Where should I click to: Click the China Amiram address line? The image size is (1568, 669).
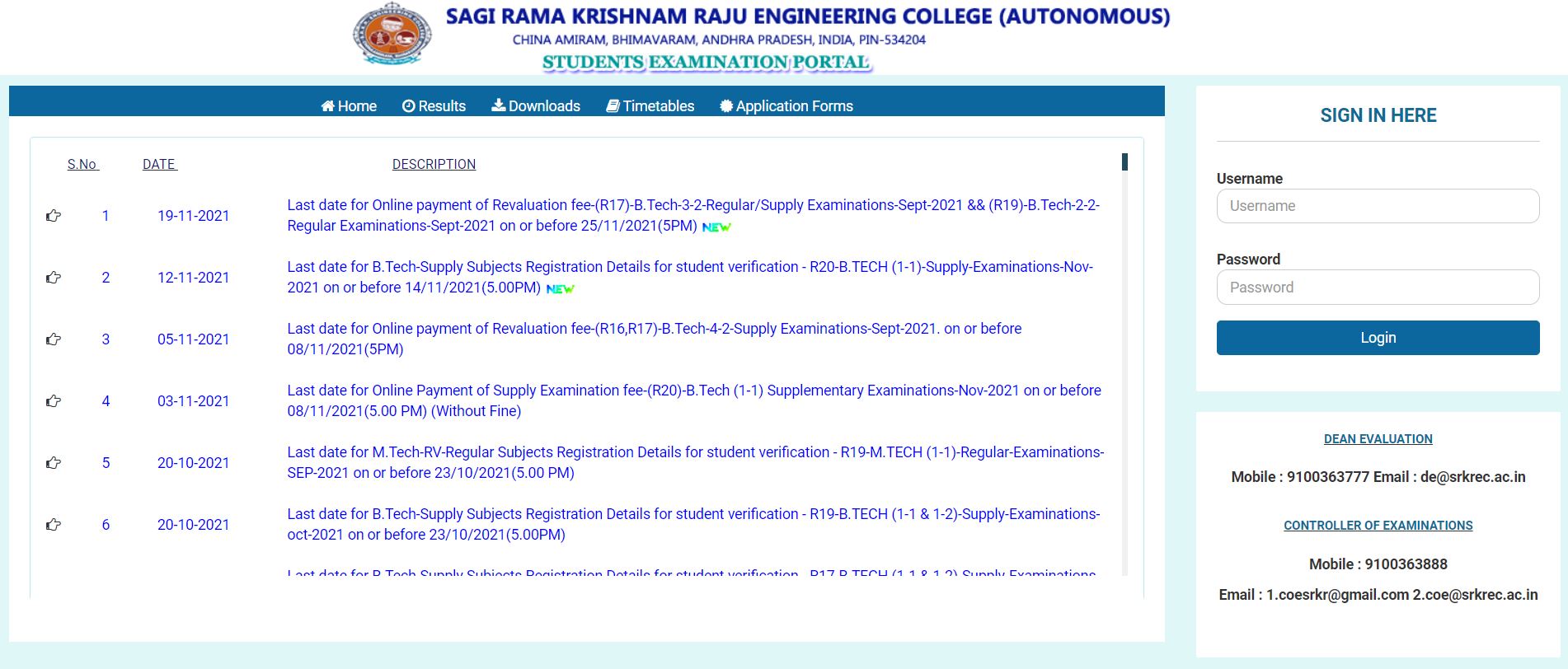click(x=719, y=40)
